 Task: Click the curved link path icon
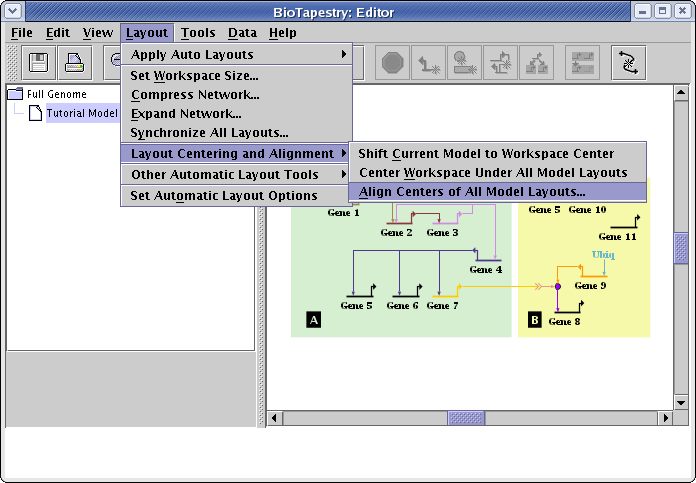(x=629, y=63)
